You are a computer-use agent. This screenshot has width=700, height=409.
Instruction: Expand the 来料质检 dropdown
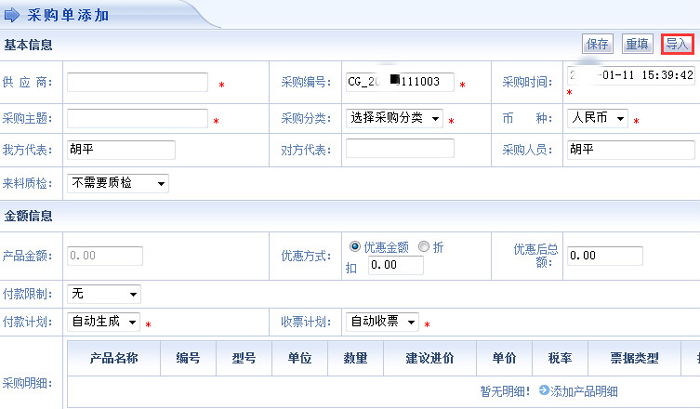(x=118, y=183)
